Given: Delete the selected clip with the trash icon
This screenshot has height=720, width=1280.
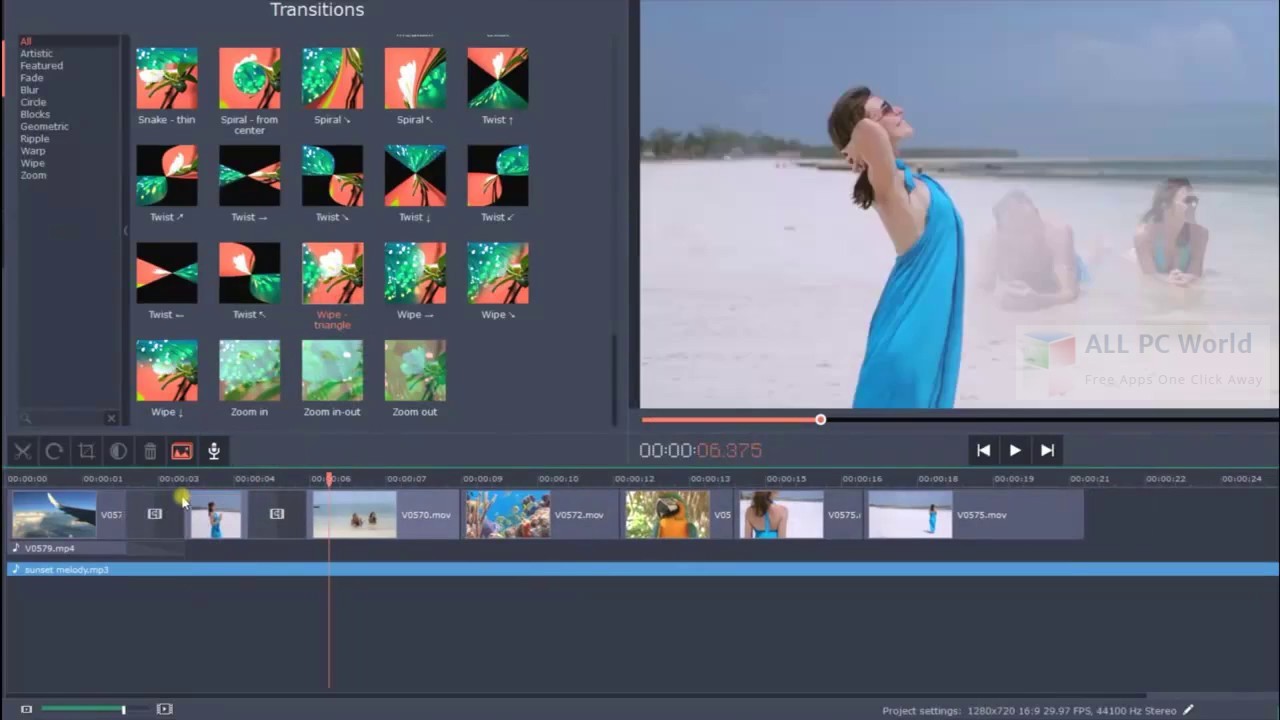Looking at the screenshot, I should 150,451.
